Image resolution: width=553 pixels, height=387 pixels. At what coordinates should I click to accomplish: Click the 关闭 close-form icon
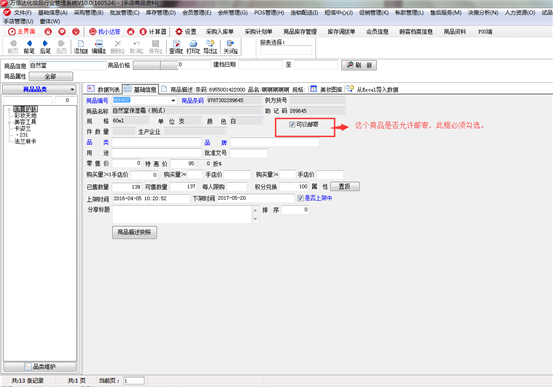pyautogui.click(x=230, y=43)
